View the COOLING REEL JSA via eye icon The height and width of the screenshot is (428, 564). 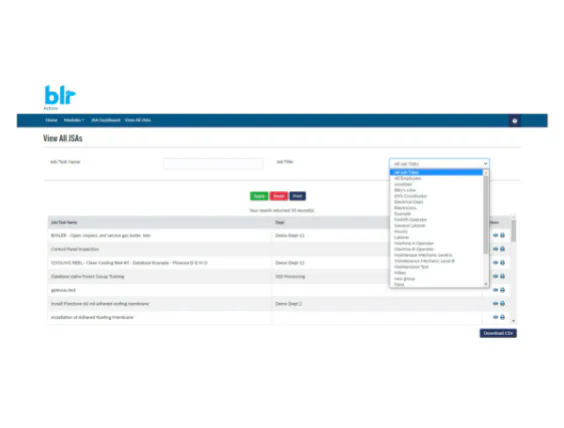point(495,263)
